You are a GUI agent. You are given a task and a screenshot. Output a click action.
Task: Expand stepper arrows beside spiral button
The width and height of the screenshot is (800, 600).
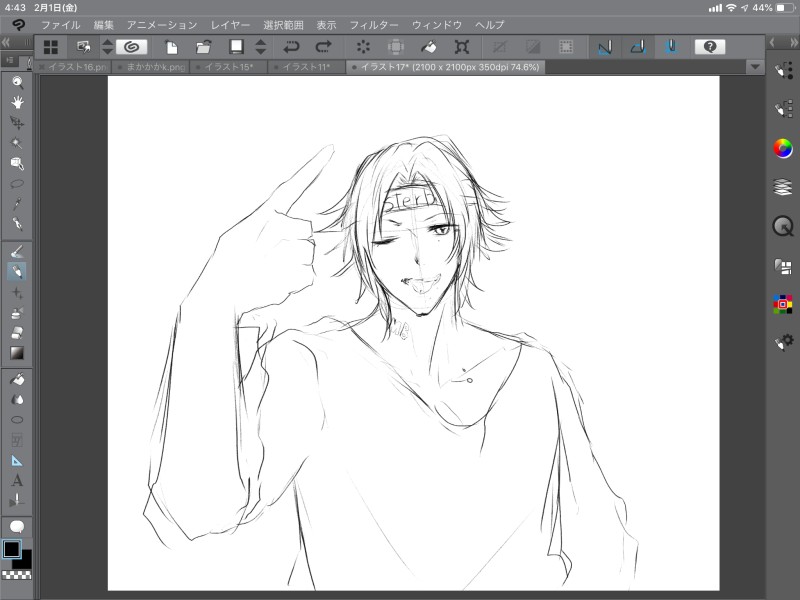tap(107, 47)
